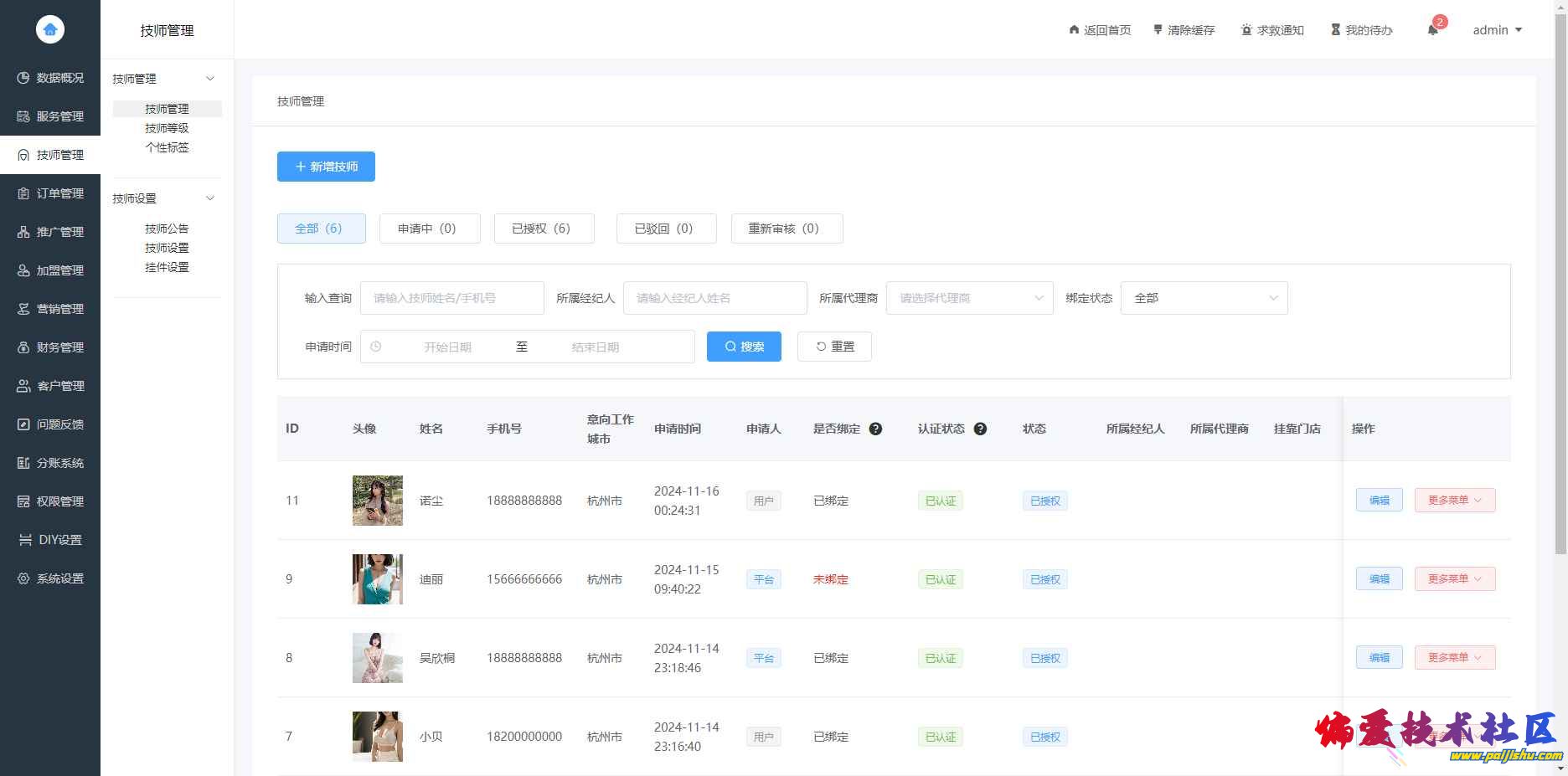Open 更多菜单 for technician 诺尘
The height and width of the screenshot is (776, 1568).
(1454, 501)
